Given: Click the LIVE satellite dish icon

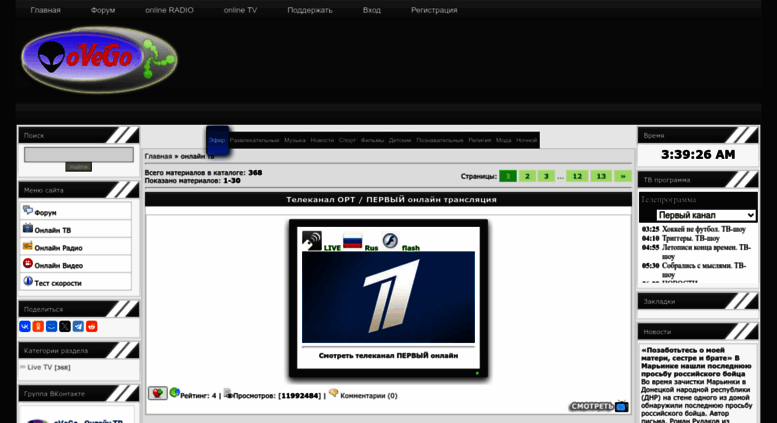Looking at the screenshot, I should click(312, 241).
